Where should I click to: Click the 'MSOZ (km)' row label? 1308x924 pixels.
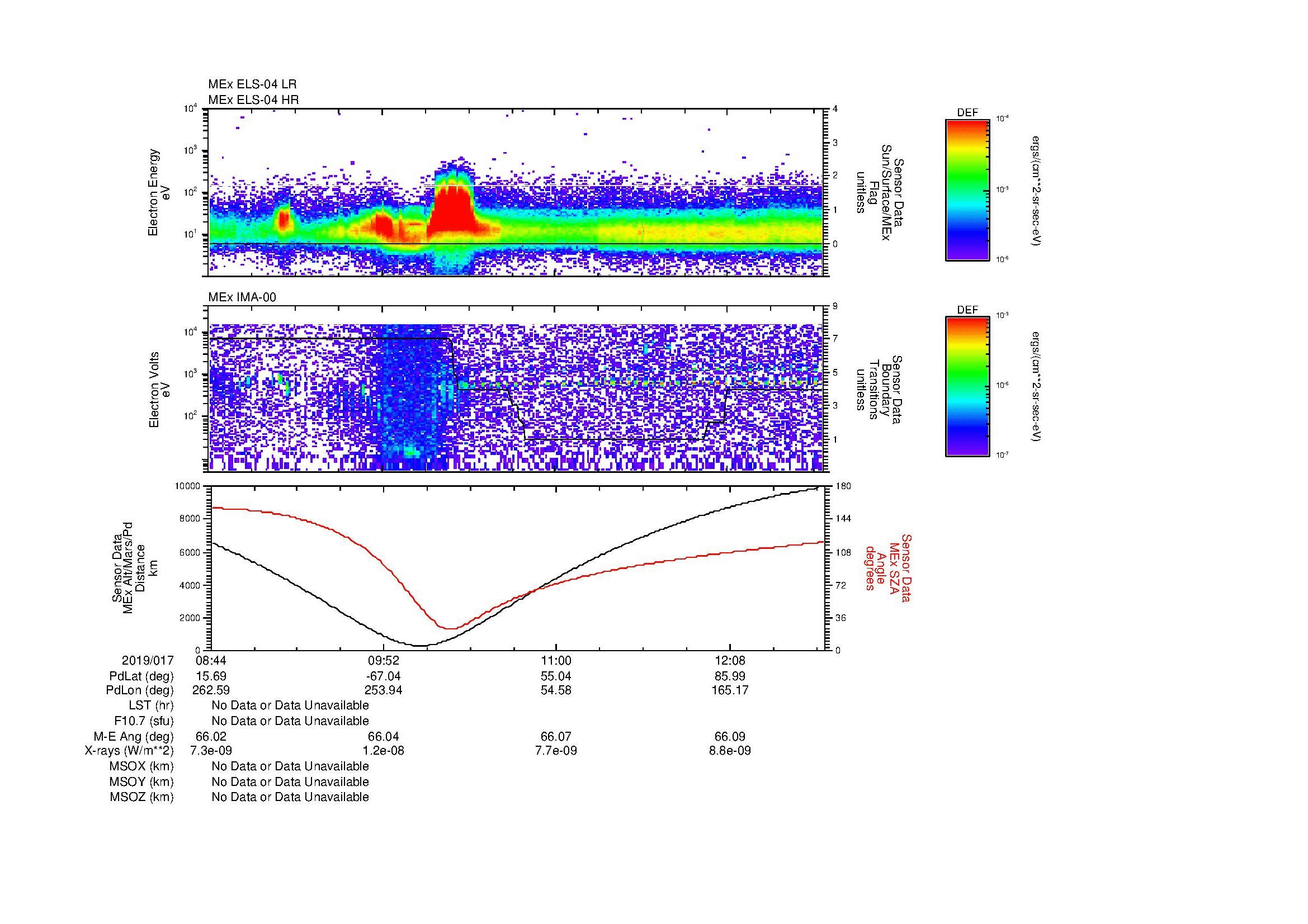(x=142, y=798)
